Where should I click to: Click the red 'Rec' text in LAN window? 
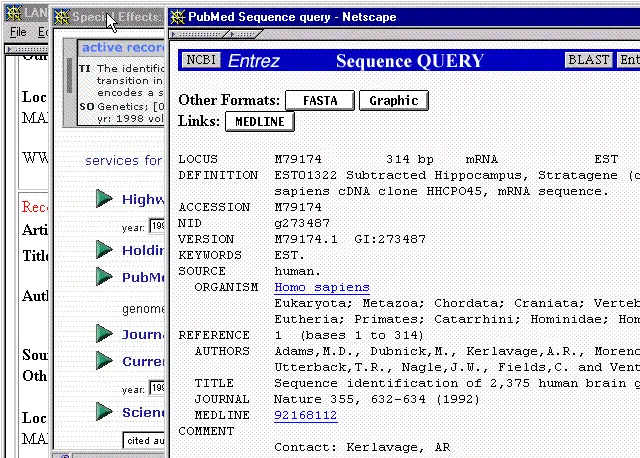tap(34, 207)
